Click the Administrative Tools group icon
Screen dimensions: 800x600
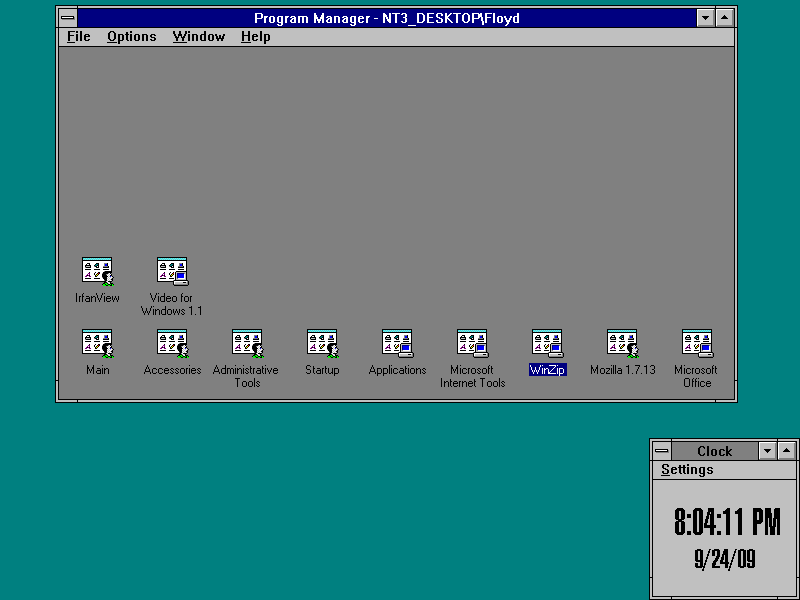247,343
